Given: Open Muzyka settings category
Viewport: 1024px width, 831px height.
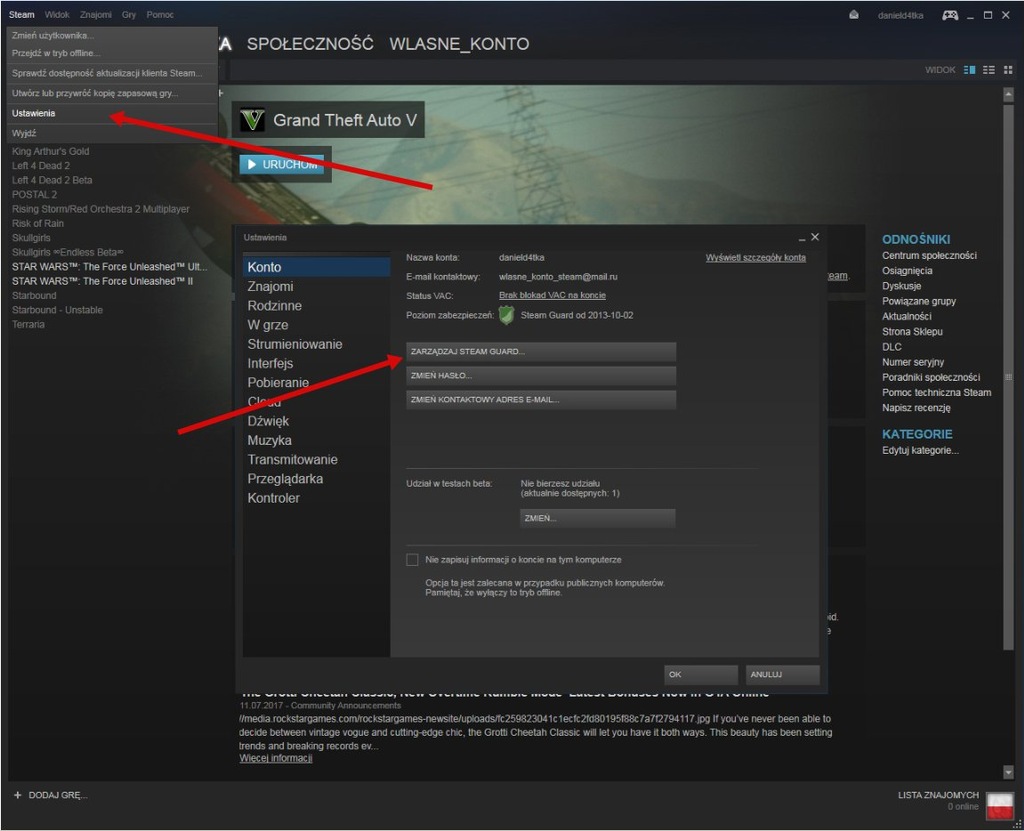Looking at the screenshot, I should (317, 440).
